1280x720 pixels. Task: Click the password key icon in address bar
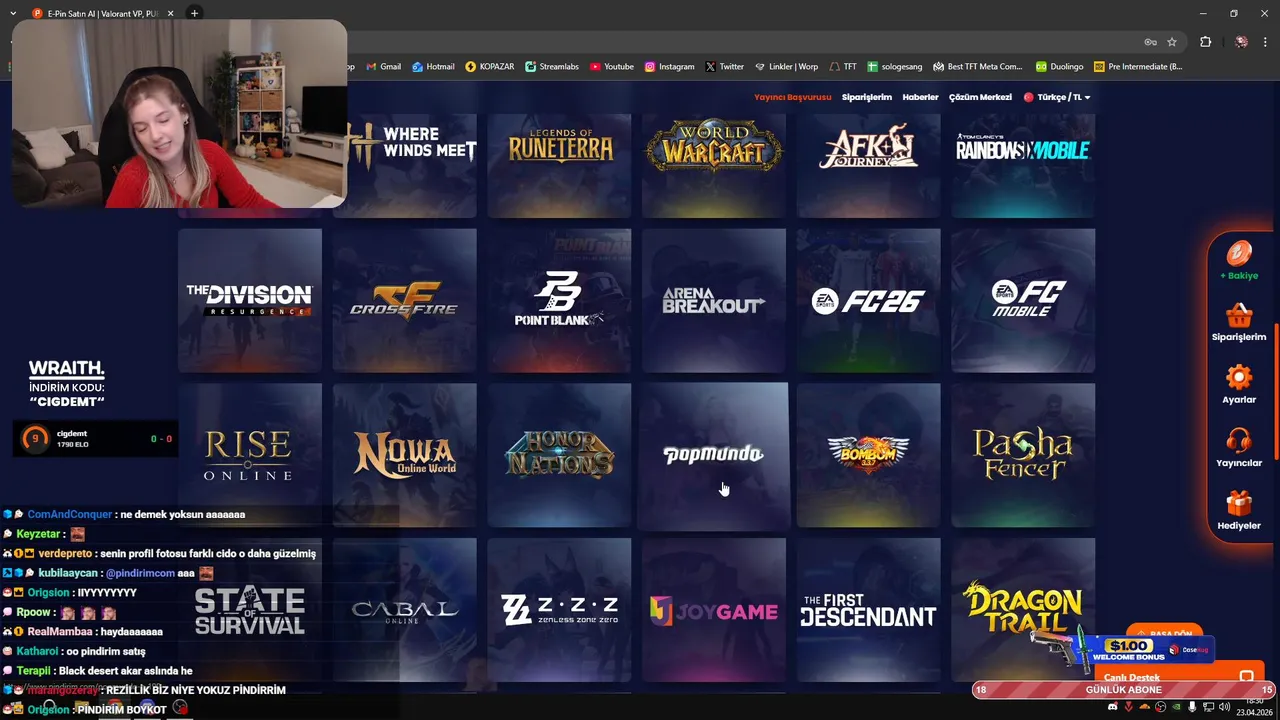(1150, 42)
